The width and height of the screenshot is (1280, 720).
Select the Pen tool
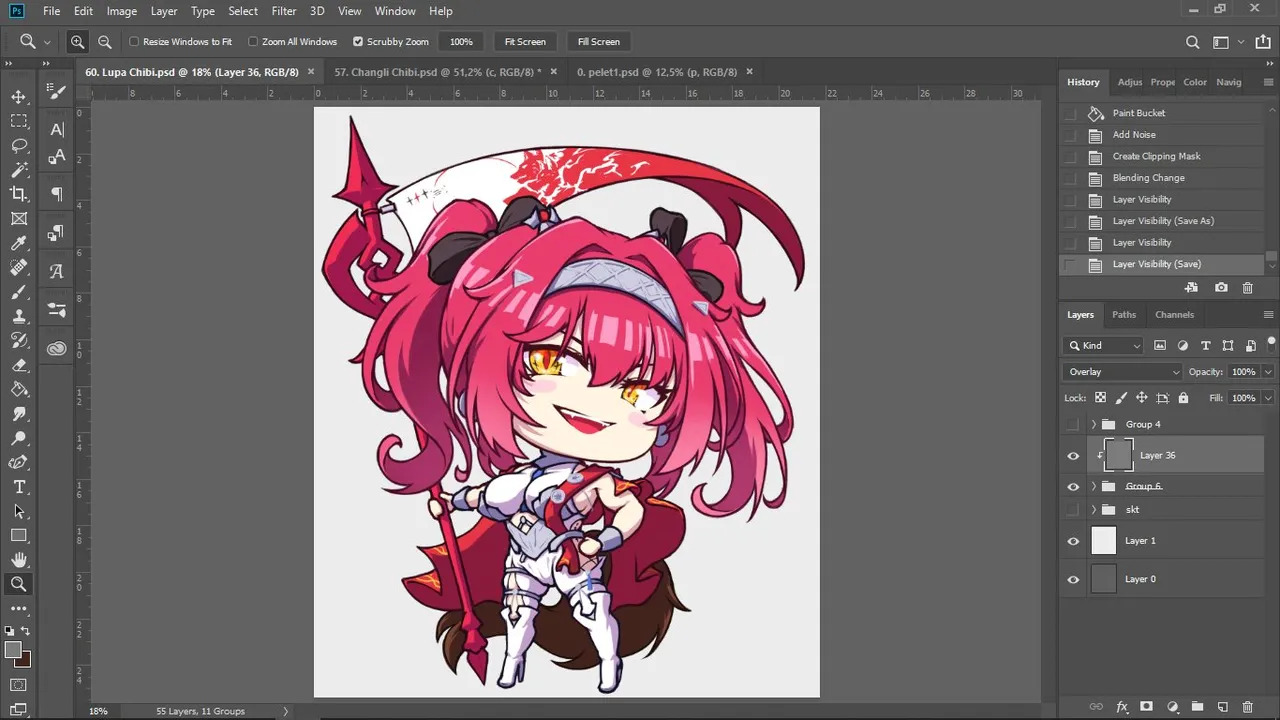(18, 462)
